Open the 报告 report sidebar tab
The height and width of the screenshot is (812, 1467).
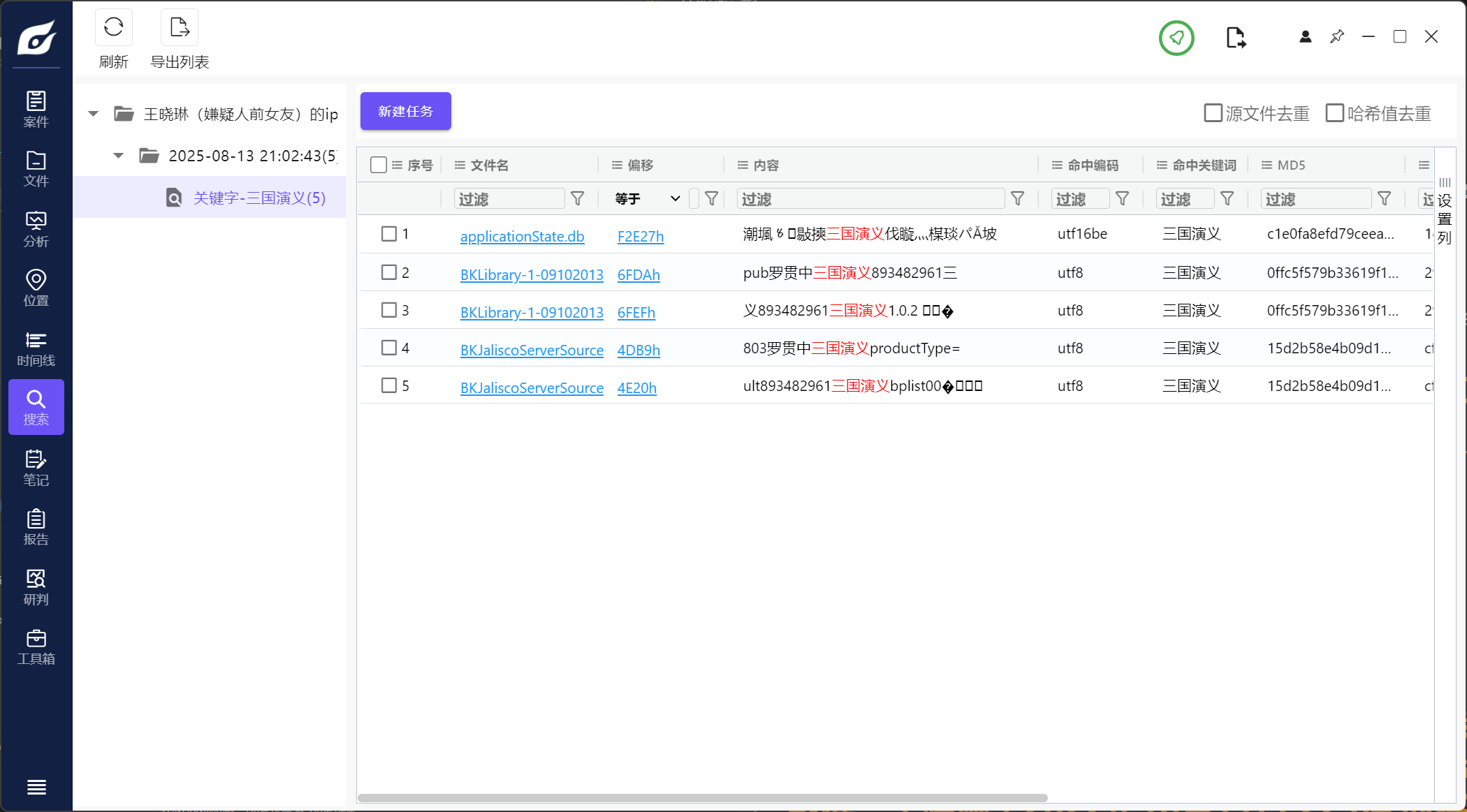[36, 527]
